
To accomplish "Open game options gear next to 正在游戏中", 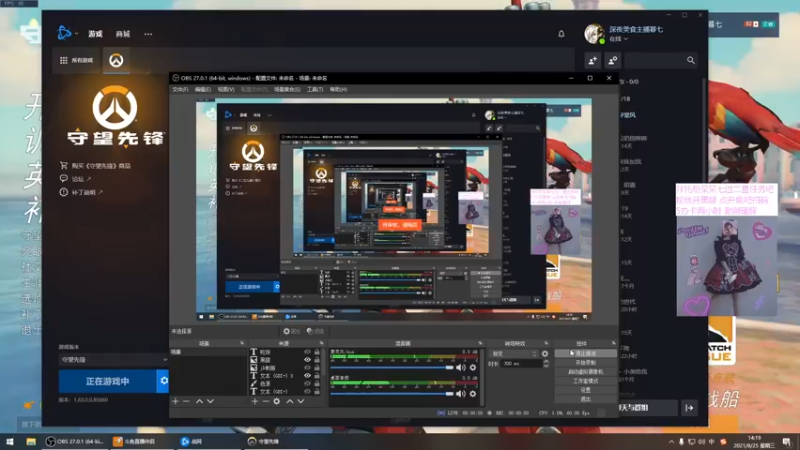I will pos(163,381).
